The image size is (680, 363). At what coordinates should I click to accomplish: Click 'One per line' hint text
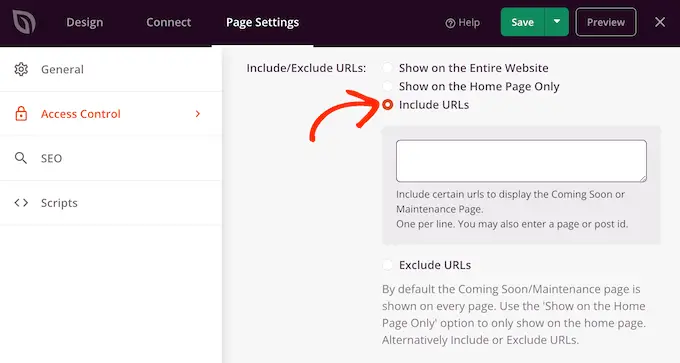tap(512, 224)
